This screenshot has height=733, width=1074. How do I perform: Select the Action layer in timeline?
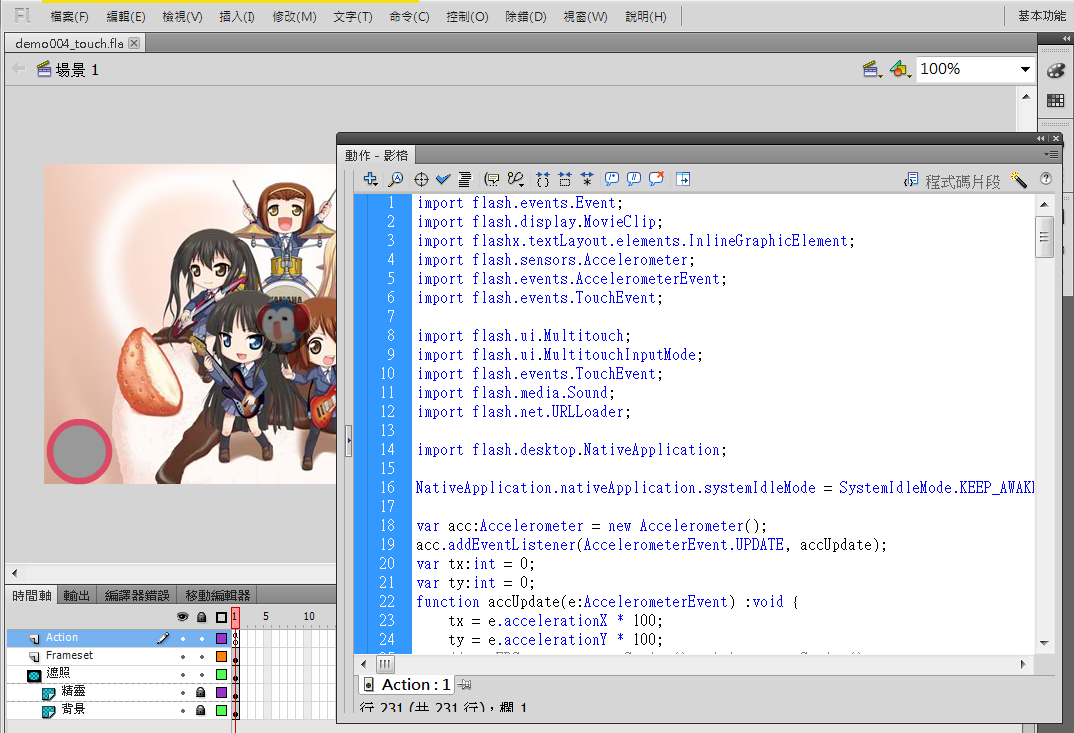62,638
